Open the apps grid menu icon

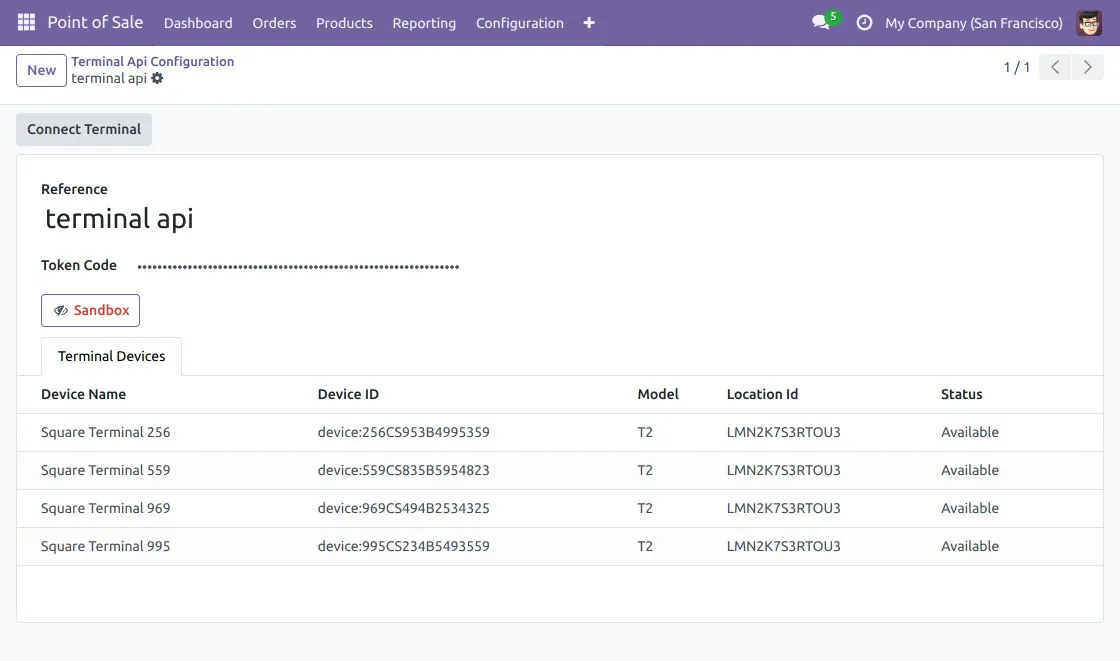(26, 22)
